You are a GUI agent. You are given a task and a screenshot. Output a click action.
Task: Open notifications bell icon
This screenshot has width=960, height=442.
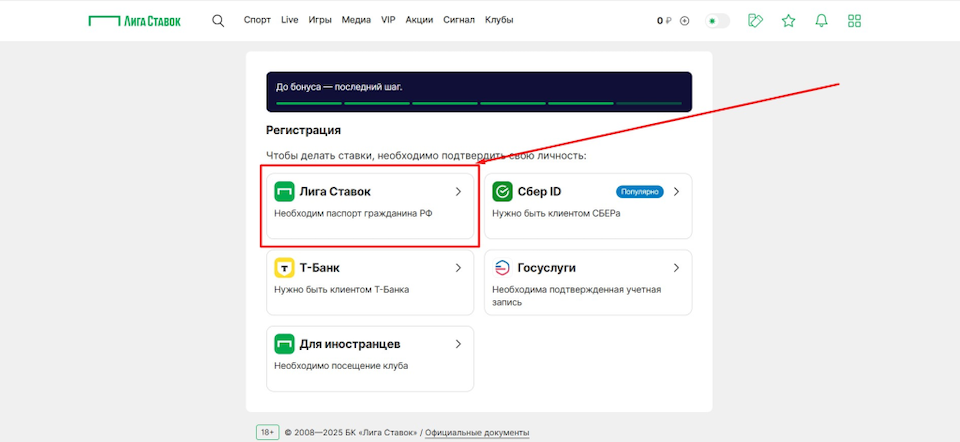[x=821, y=20]
